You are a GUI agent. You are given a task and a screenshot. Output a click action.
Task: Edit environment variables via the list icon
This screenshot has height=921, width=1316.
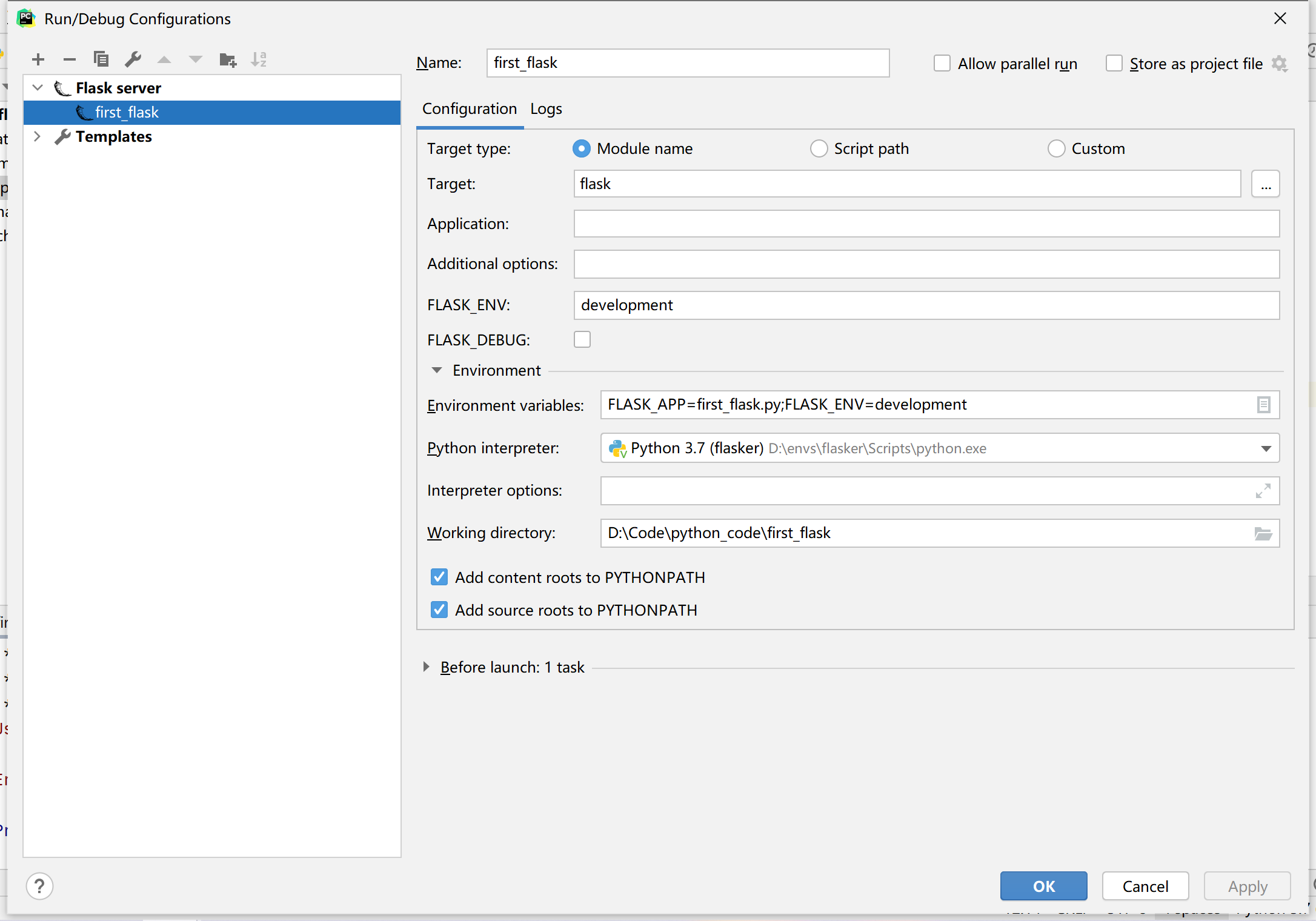click(x=1263, y=405)
